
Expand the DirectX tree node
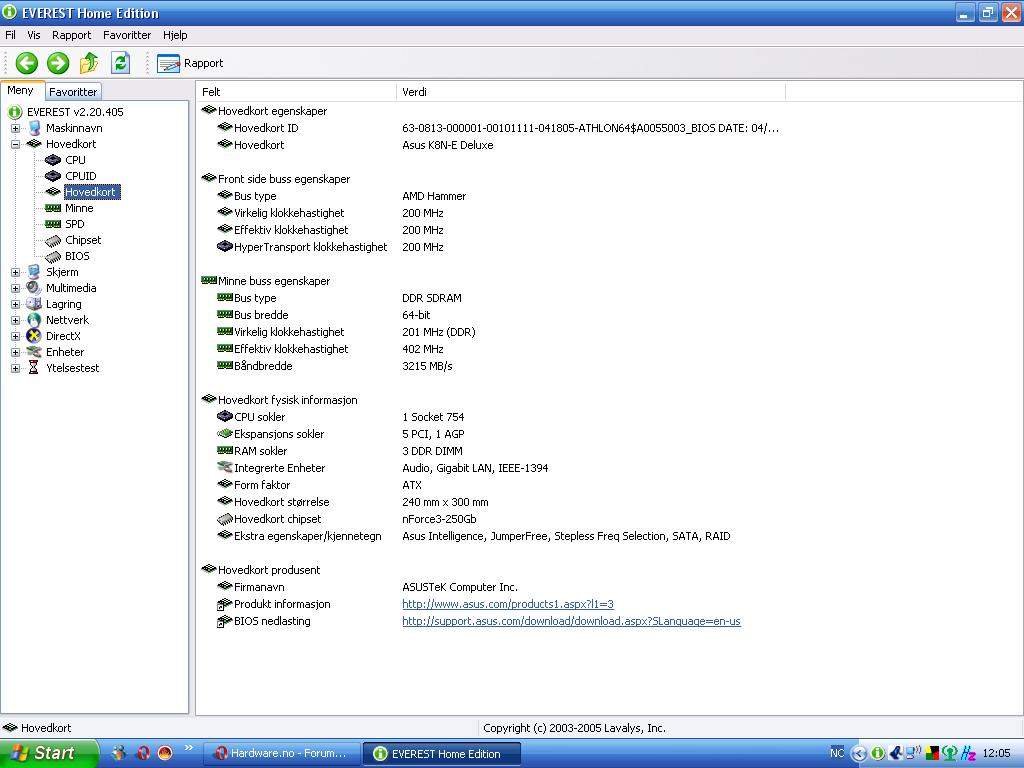[x=15, y=336]
